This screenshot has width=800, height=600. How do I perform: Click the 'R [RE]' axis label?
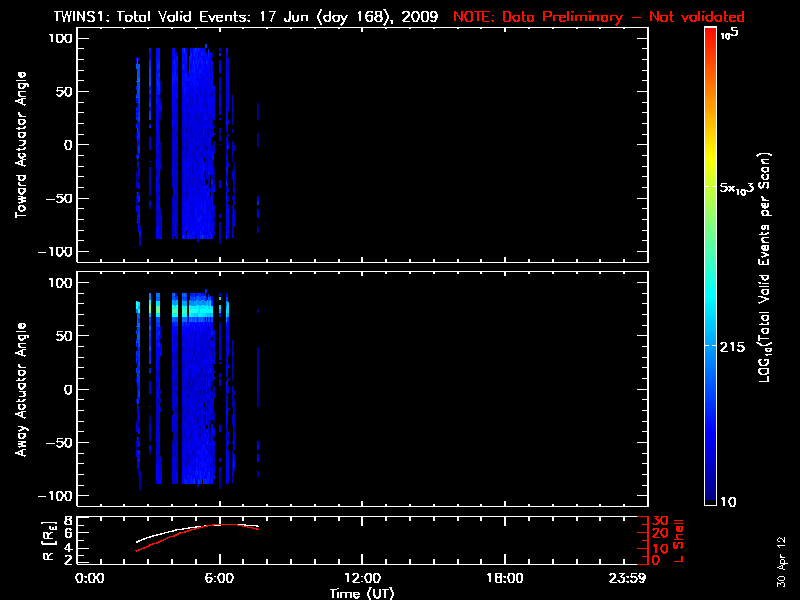coord(47,540)
